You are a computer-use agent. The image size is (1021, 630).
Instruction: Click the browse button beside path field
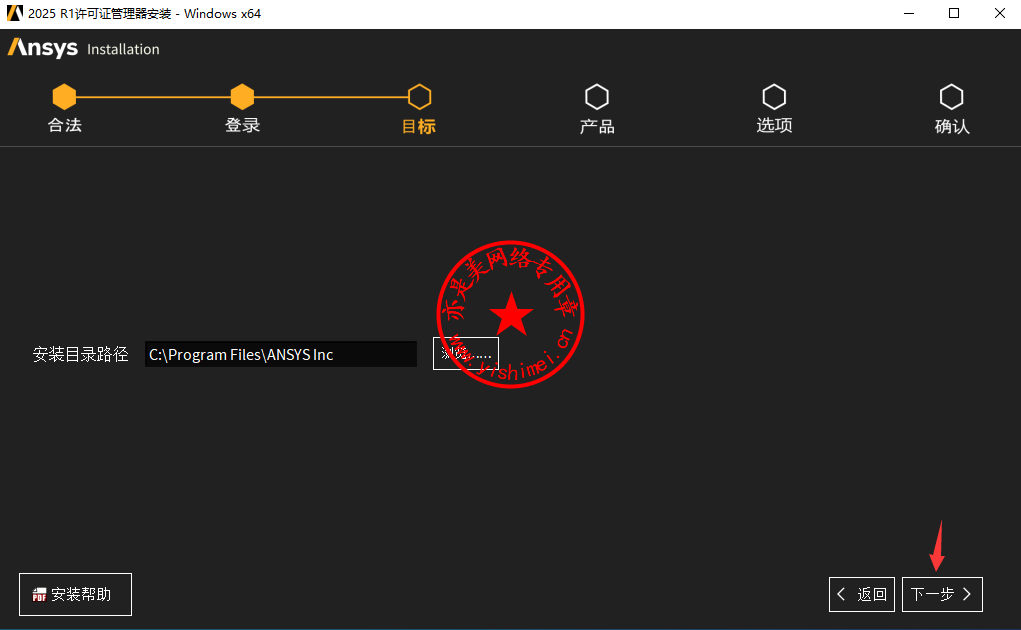click(x=466, y=353)
